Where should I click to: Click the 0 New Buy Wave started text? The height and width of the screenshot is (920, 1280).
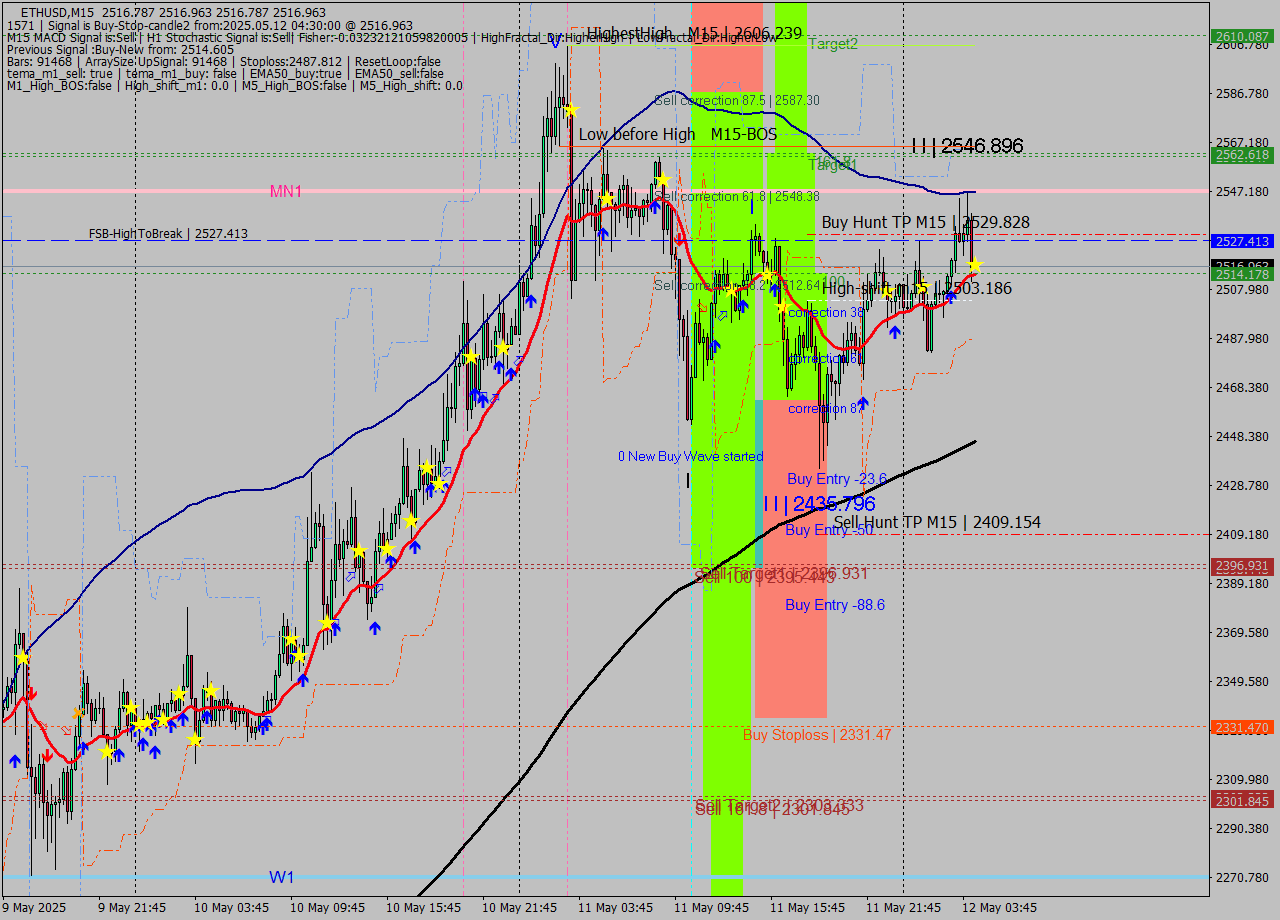[692, 456]
